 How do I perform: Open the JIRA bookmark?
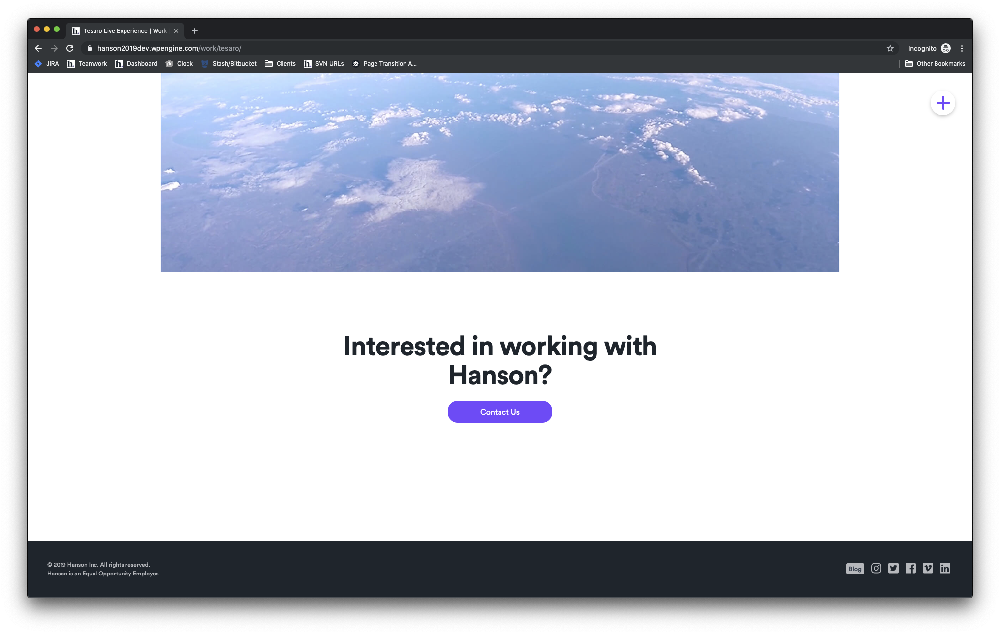[x=47, y=64]
